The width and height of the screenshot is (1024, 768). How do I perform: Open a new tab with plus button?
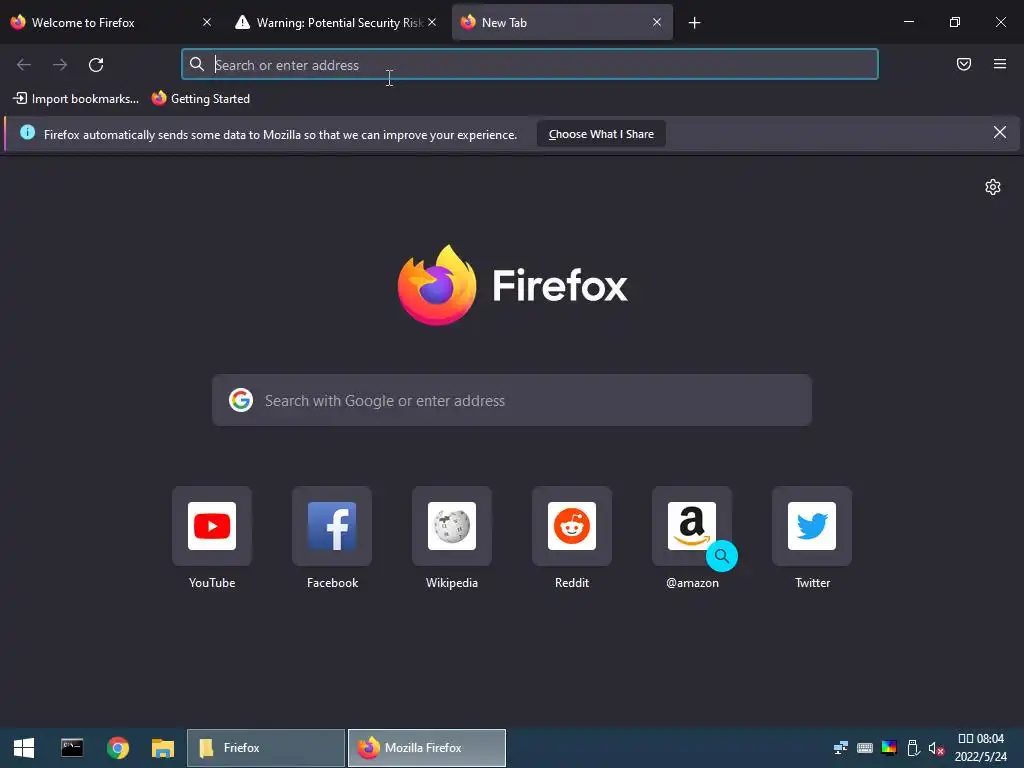coord(694,23)
